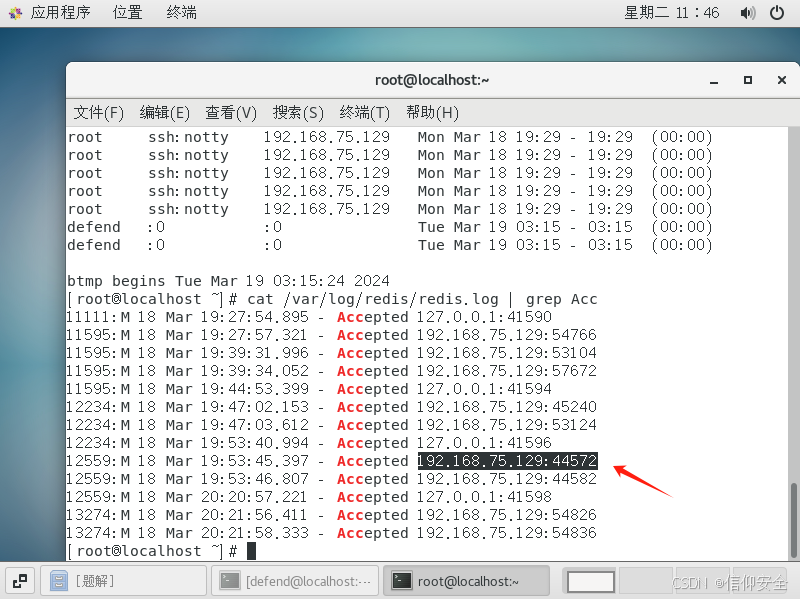
Task: Open the 终端(T) terminal menu
Action: coord(364,112)
